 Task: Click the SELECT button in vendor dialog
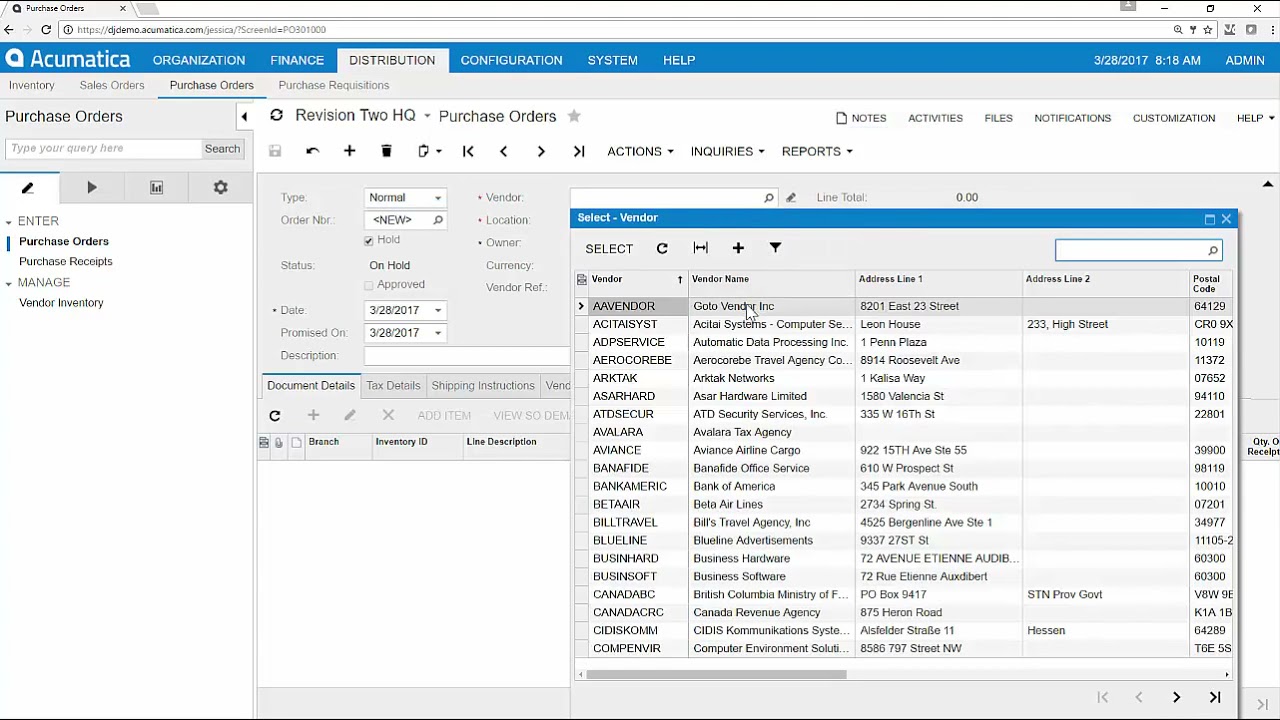click(x=609, y=249)
